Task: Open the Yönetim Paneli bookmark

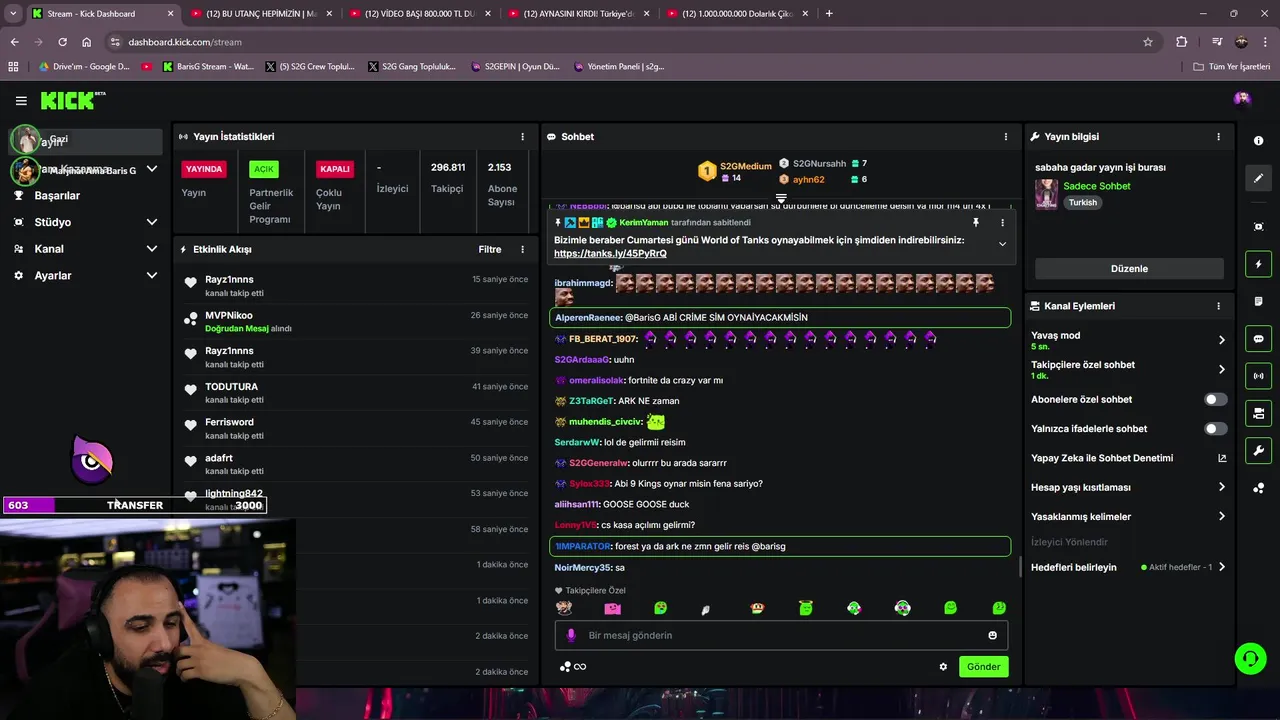Action: click(x=620, y=67)
